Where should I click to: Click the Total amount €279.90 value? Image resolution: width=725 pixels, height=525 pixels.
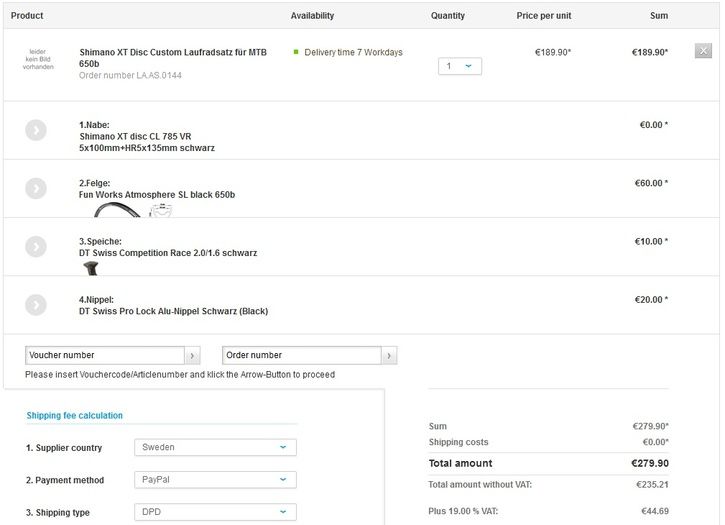point(650,463)
